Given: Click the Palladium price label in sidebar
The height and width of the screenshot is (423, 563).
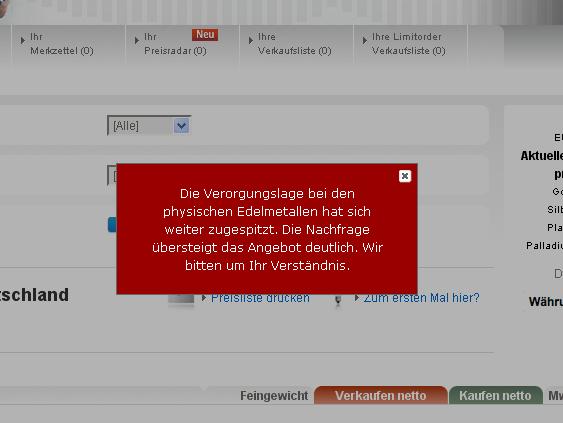Looking at the screenshot, I should pos(544,246).
